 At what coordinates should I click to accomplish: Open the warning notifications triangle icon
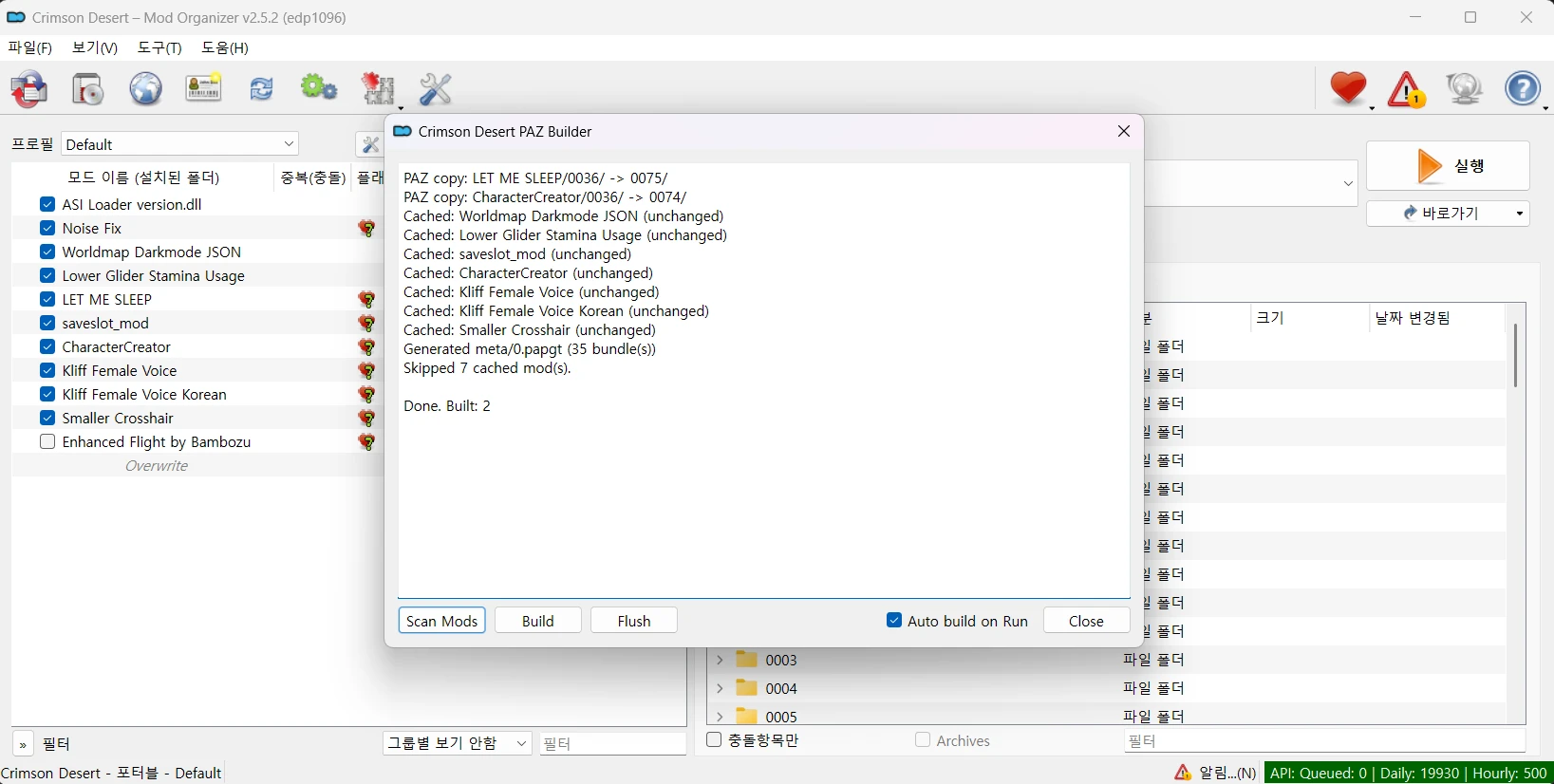pos(1407,89)
